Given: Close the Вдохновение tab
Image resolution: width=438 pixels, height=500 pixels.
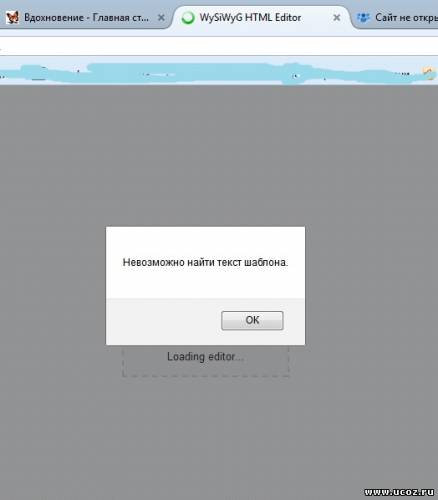Looking at the screenshot, I should tap(161, 18).
